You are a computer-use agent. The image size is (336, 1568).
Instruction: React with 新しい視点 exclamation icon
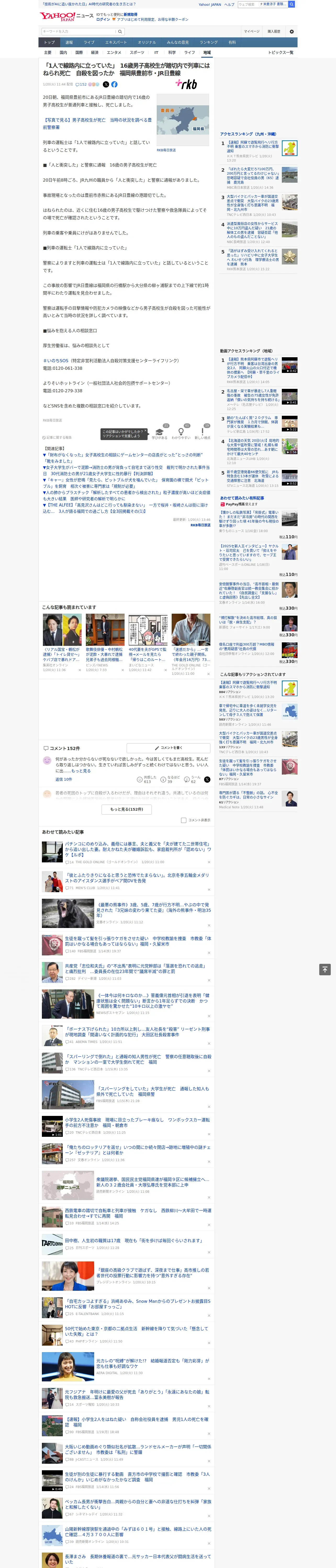click(x=203, y=431)
